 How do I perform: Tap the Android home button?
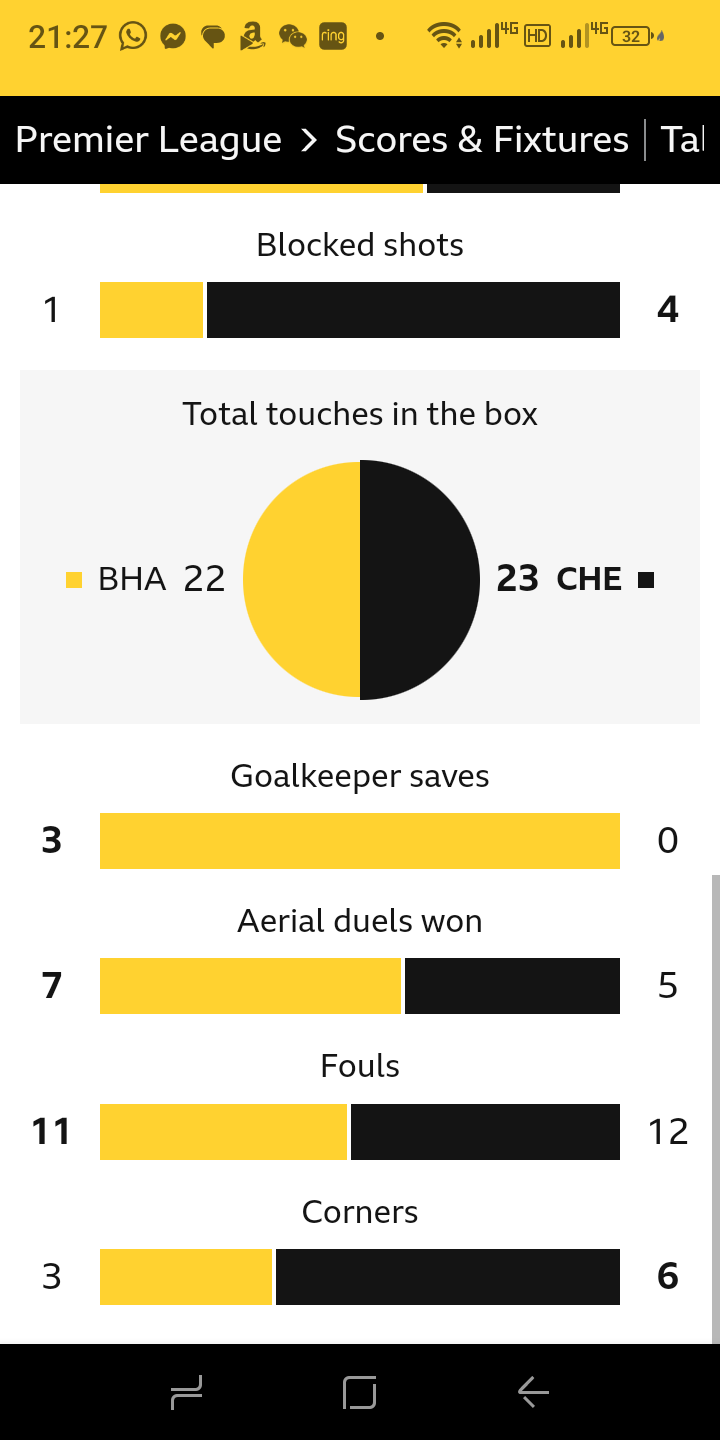tap(359, 1392)
